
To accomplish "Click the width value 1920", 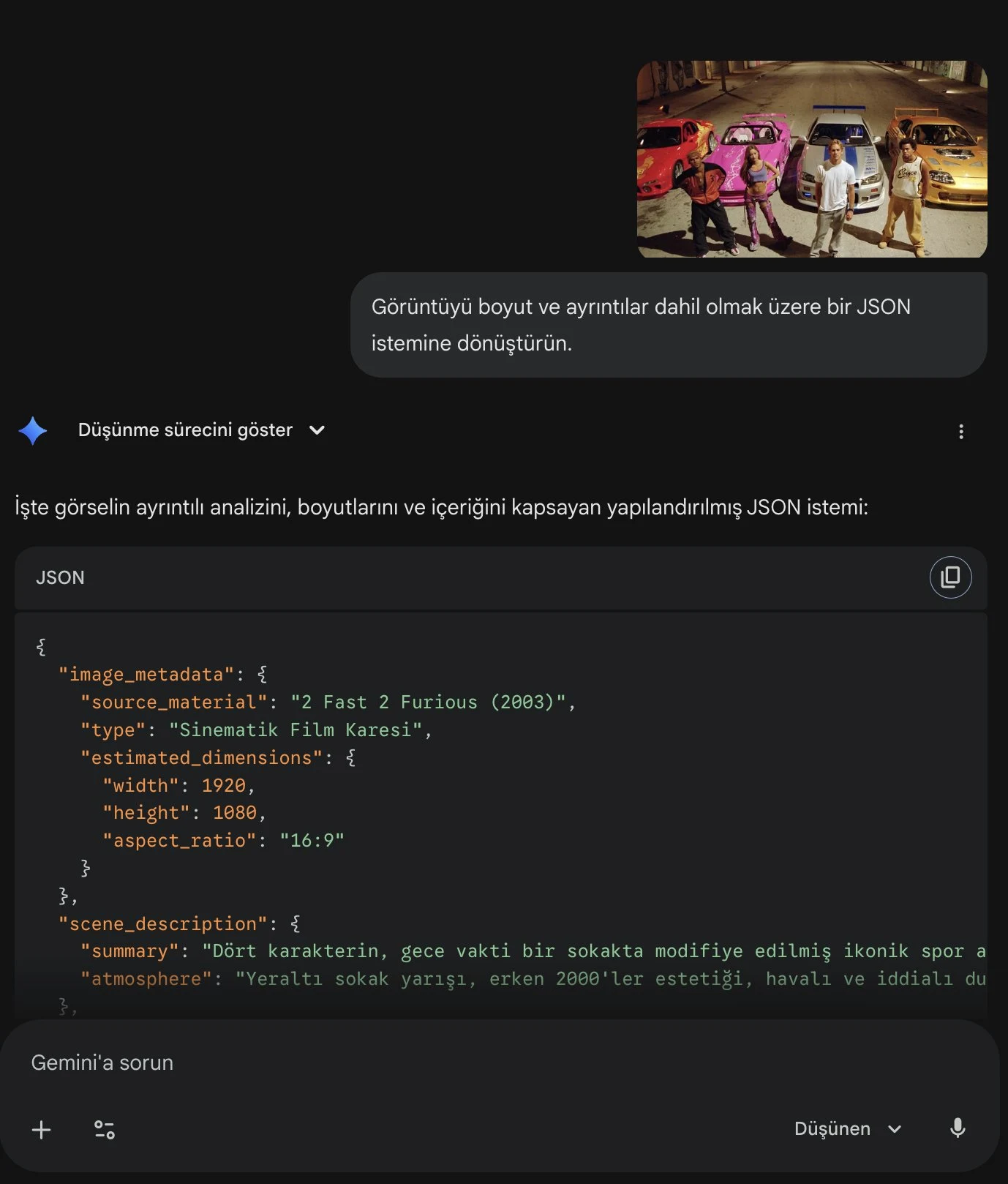I will [224, 786].
